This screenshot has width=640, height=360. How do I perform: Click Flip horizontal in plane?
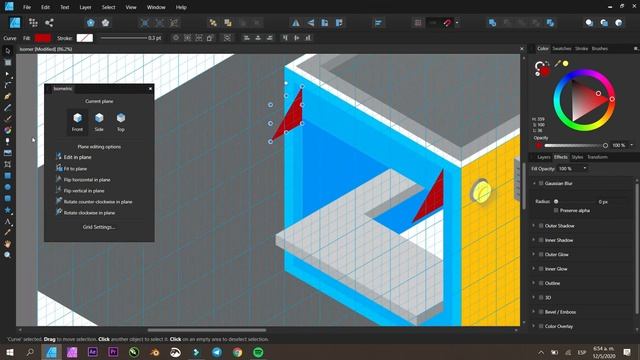pos(83,180)
